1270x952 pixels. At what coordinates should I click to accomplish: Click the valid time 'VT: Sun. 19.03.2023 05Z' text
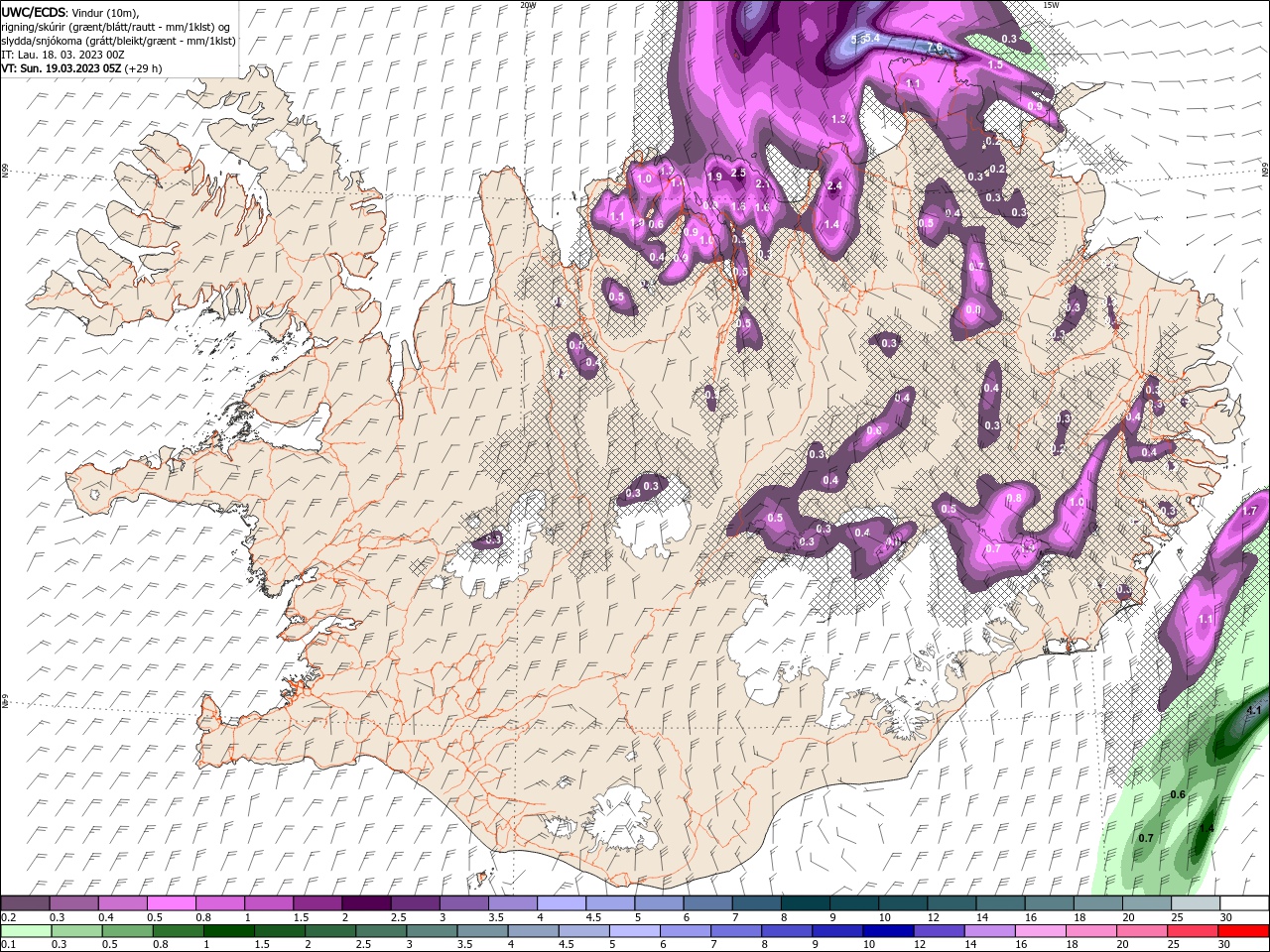coord(62,68)
